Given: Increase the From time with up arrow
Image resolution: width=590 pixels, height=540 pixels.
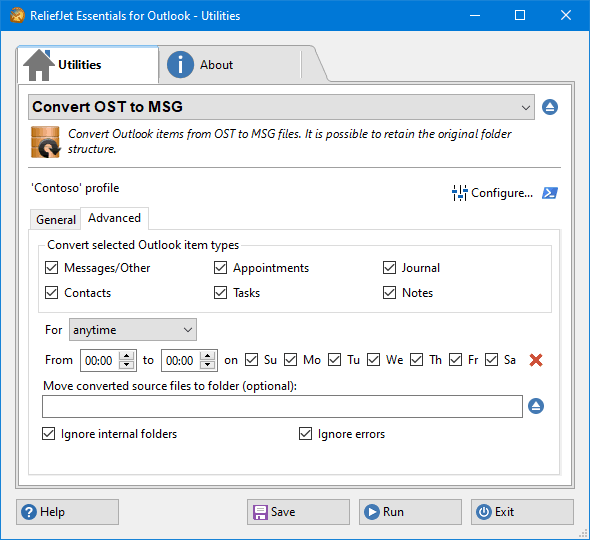Looking at the screenshot, I should click(127, 356).
